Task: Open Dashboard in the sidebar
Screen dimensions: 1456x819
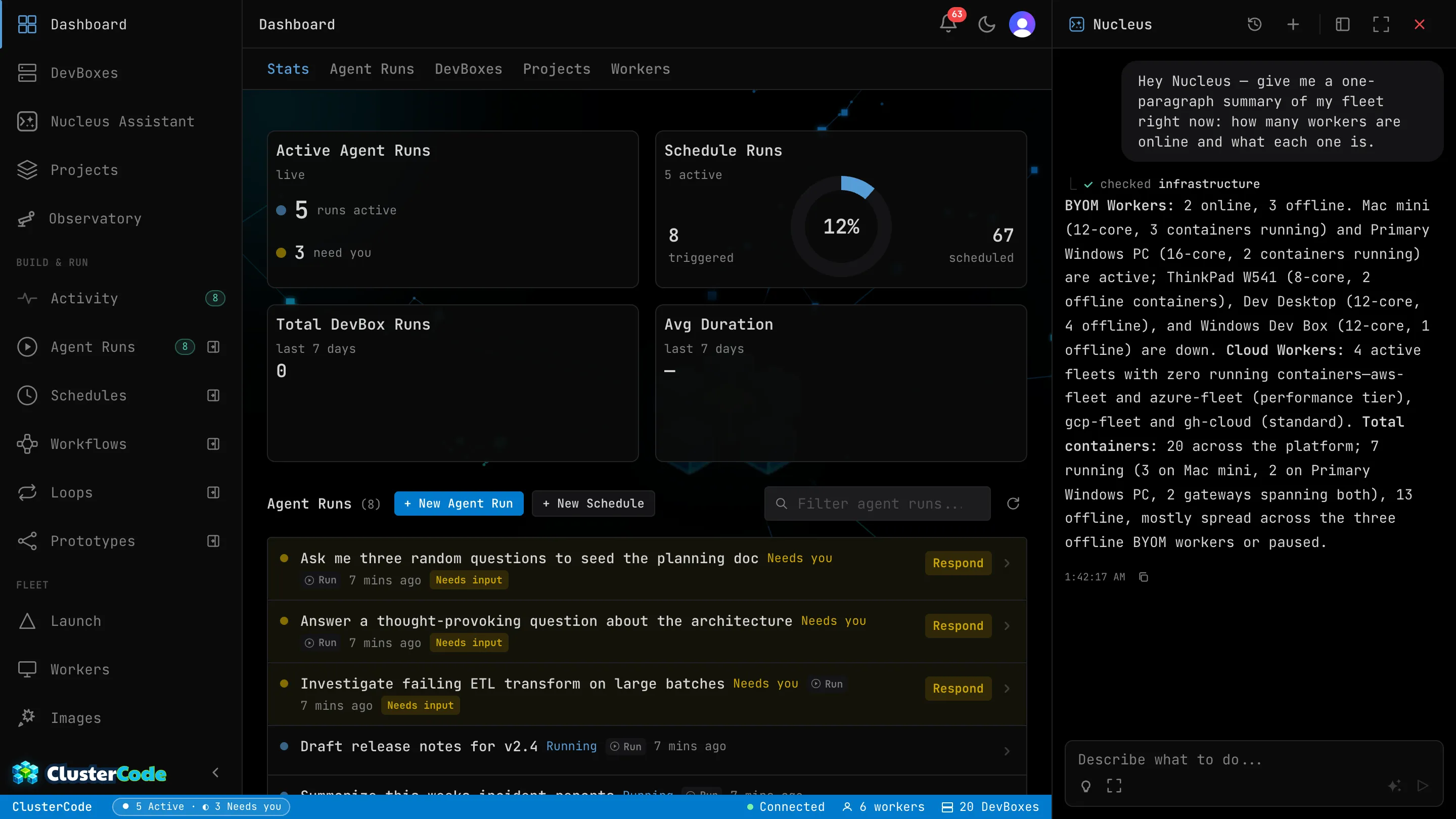Action: [121, 24]
